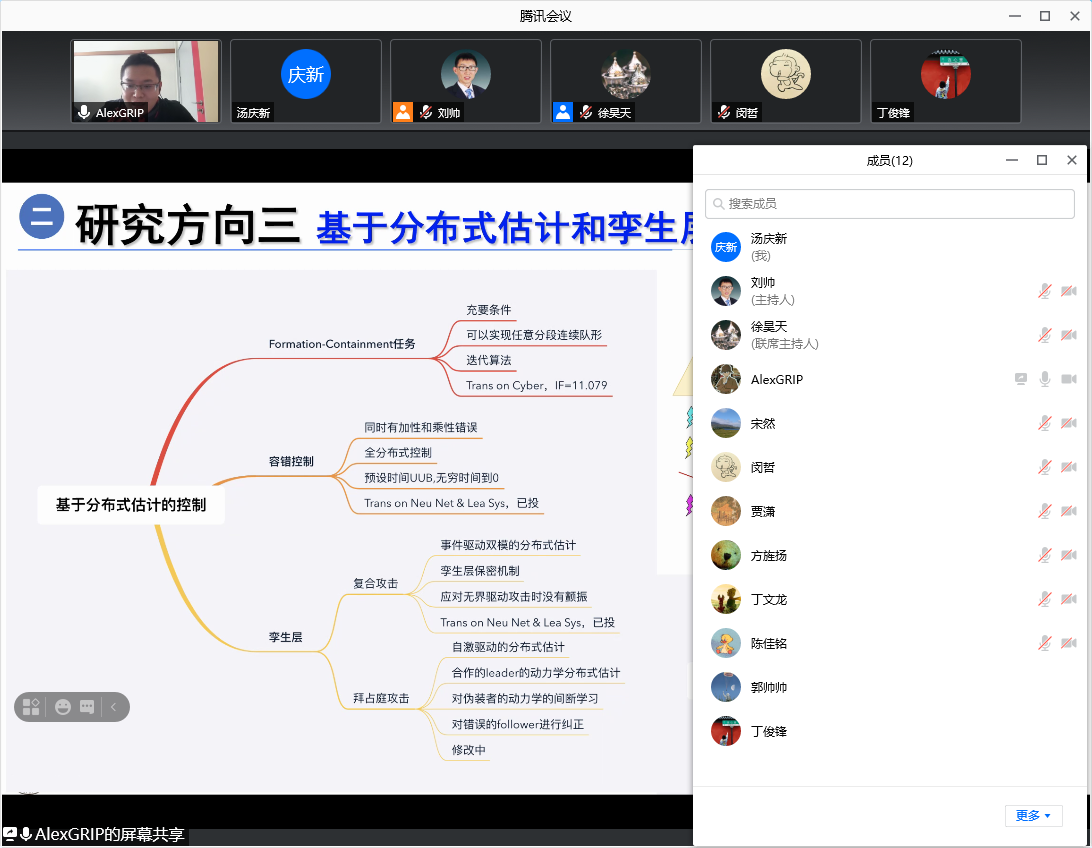Click the magnifier icon in member search box
Viewport: 1092px width, 848px height.
pos(717,204)
